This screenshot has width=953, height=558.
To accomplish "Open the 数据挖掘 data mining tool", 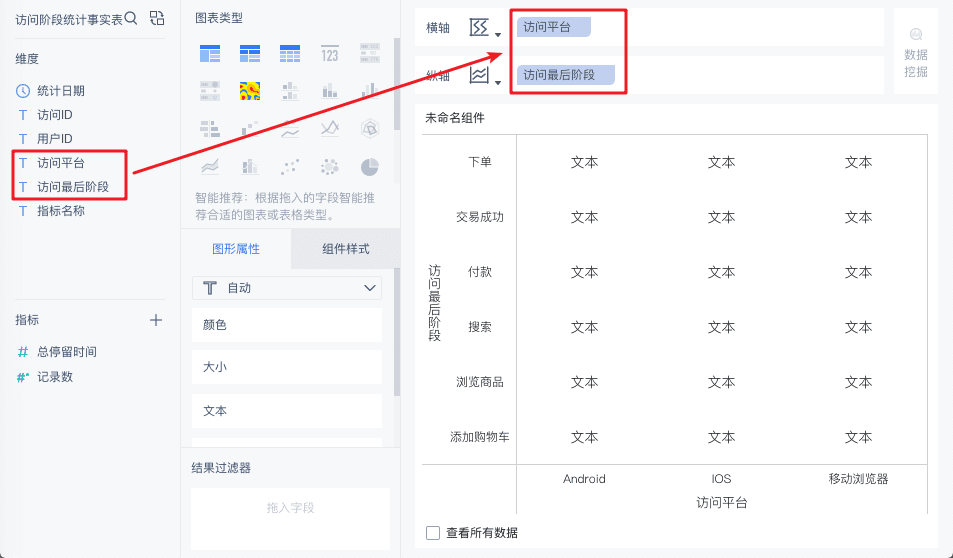I will [x=915, y=53].
